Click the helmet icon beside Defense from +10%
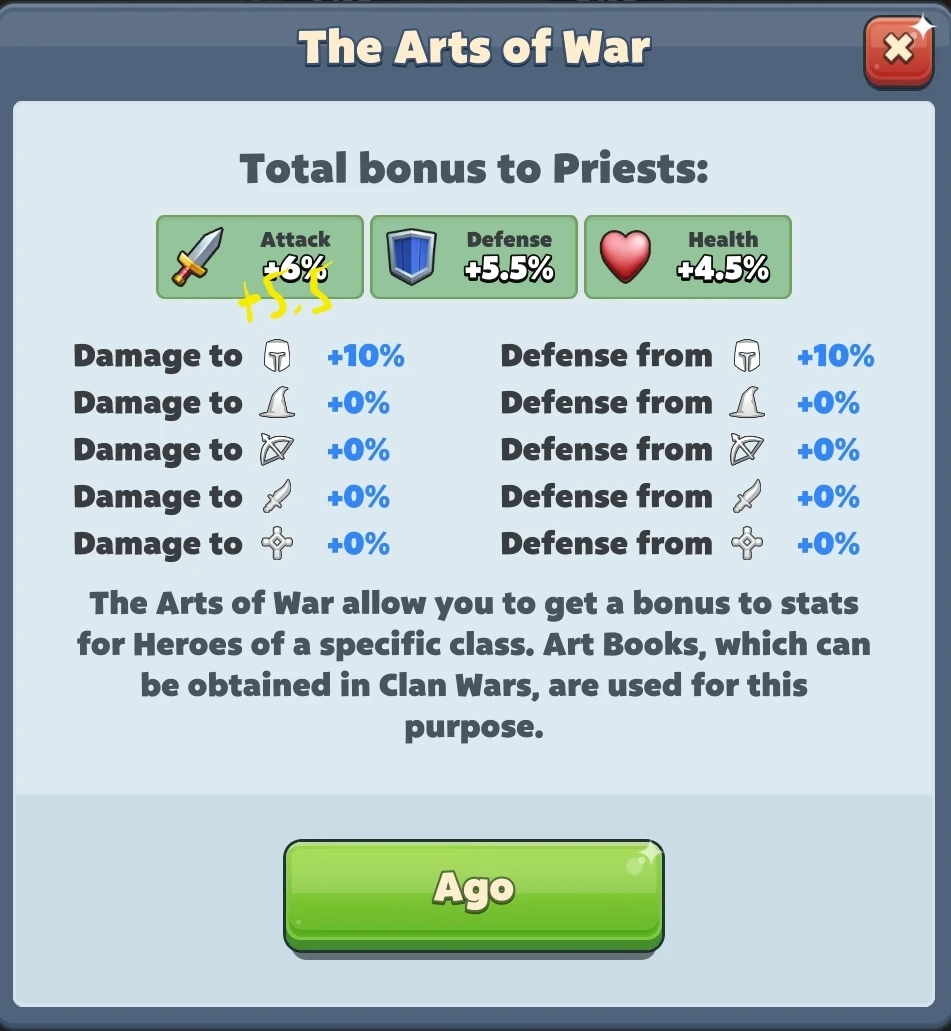This screenshot has height=1031, width=951. pyautogui.click(x=747, y=356)
